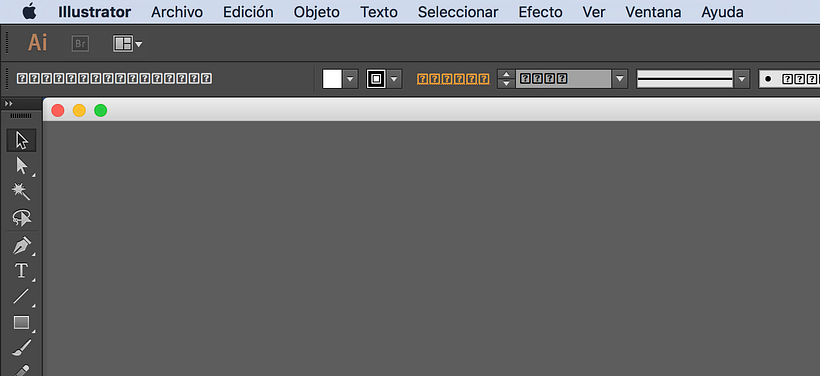Open the arrange documents layout dropdown

click(128, 44)
